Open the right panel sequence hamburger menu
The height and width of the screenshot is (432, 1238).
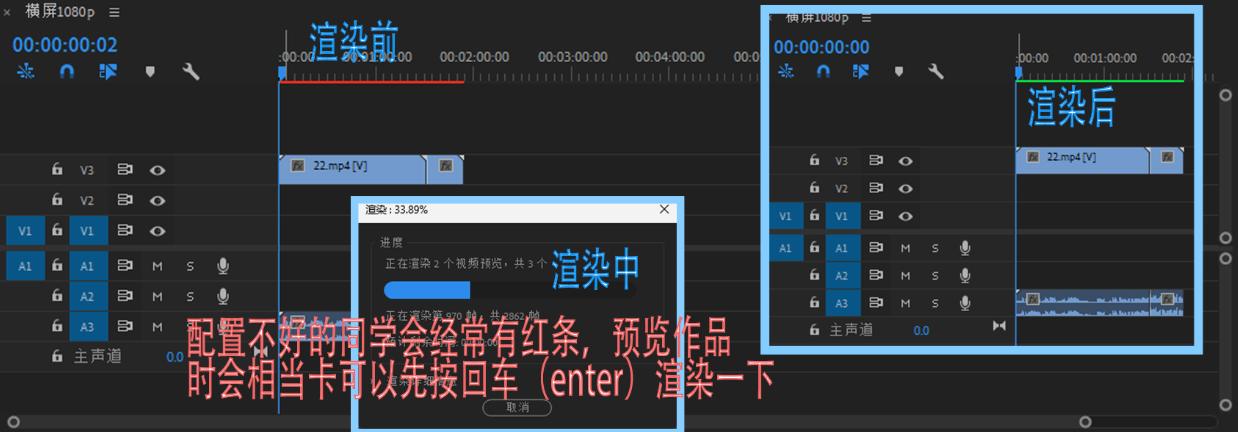(866, 17)
